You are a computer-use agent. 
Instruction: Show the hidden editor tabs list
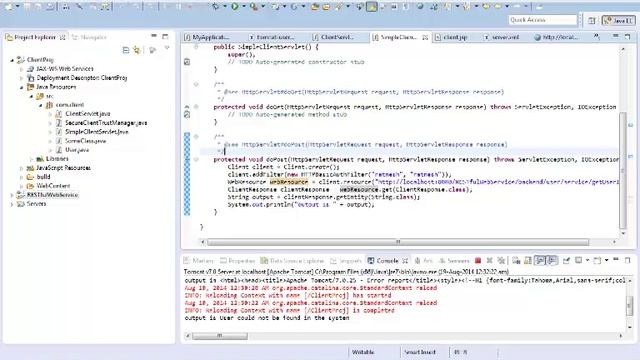point(597,37)
